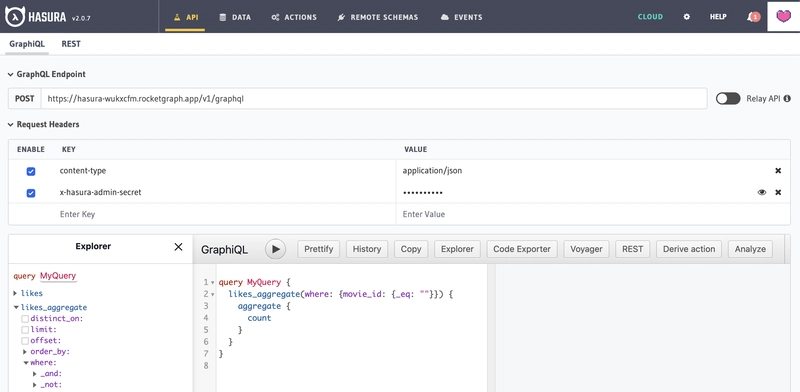Remove the content-type header
800x392 pixels.
click(x=778, y=171)
